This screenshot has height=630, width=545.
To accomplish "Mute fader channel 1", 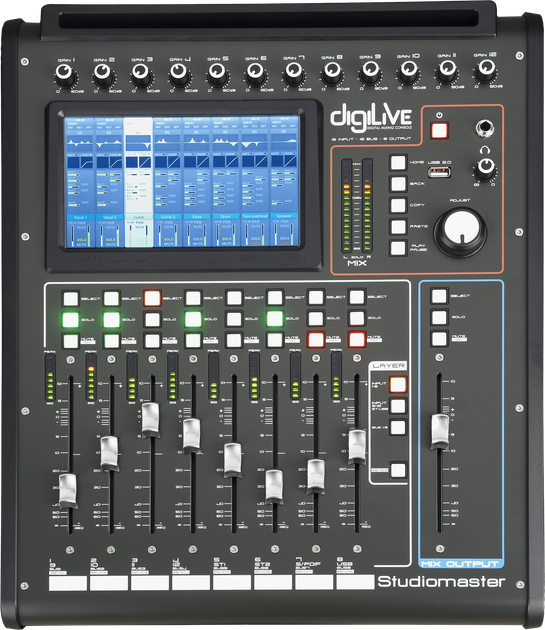I will click(x=71, y=341).
